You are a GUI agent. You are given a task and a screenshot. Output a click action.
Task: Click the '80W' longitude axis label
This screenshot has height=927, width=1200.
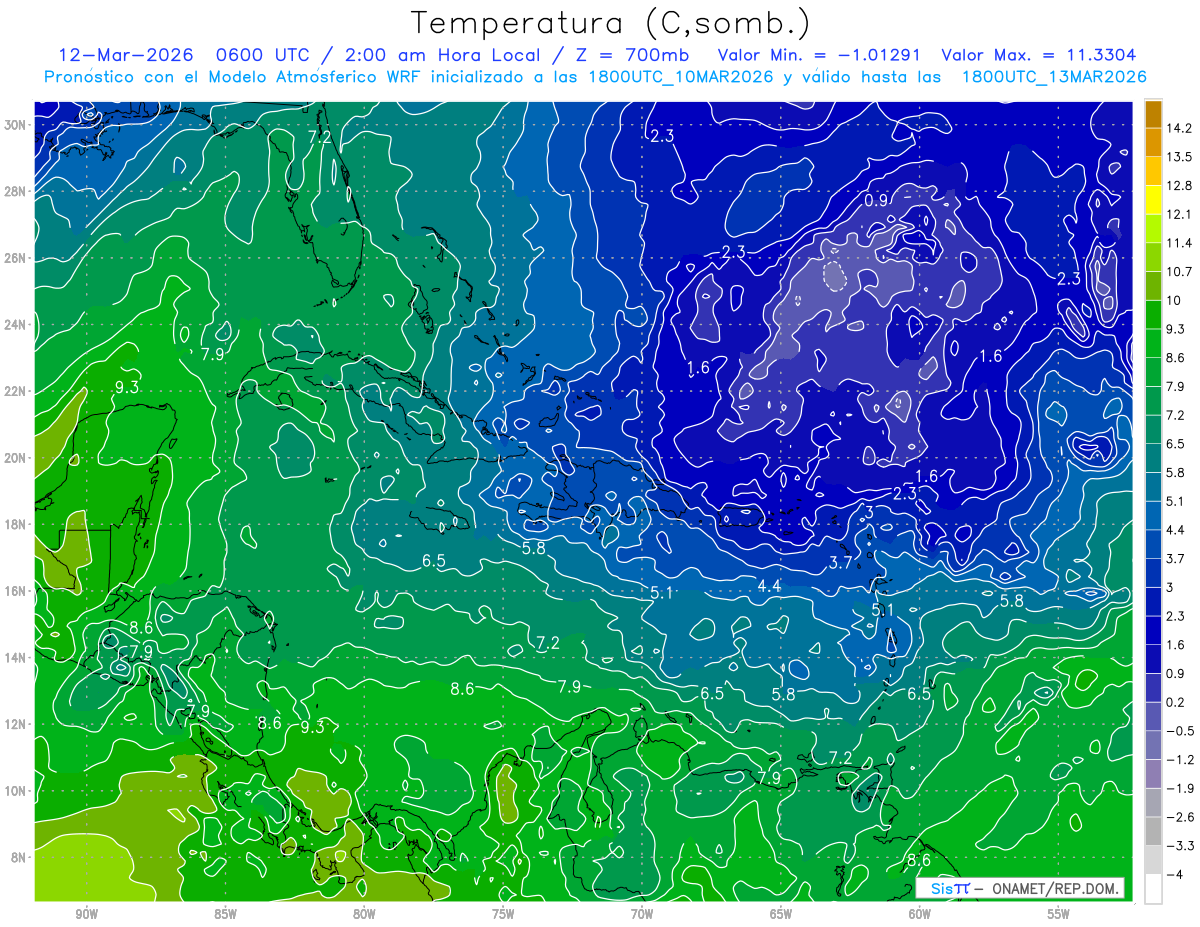click(x=364, y=914)
